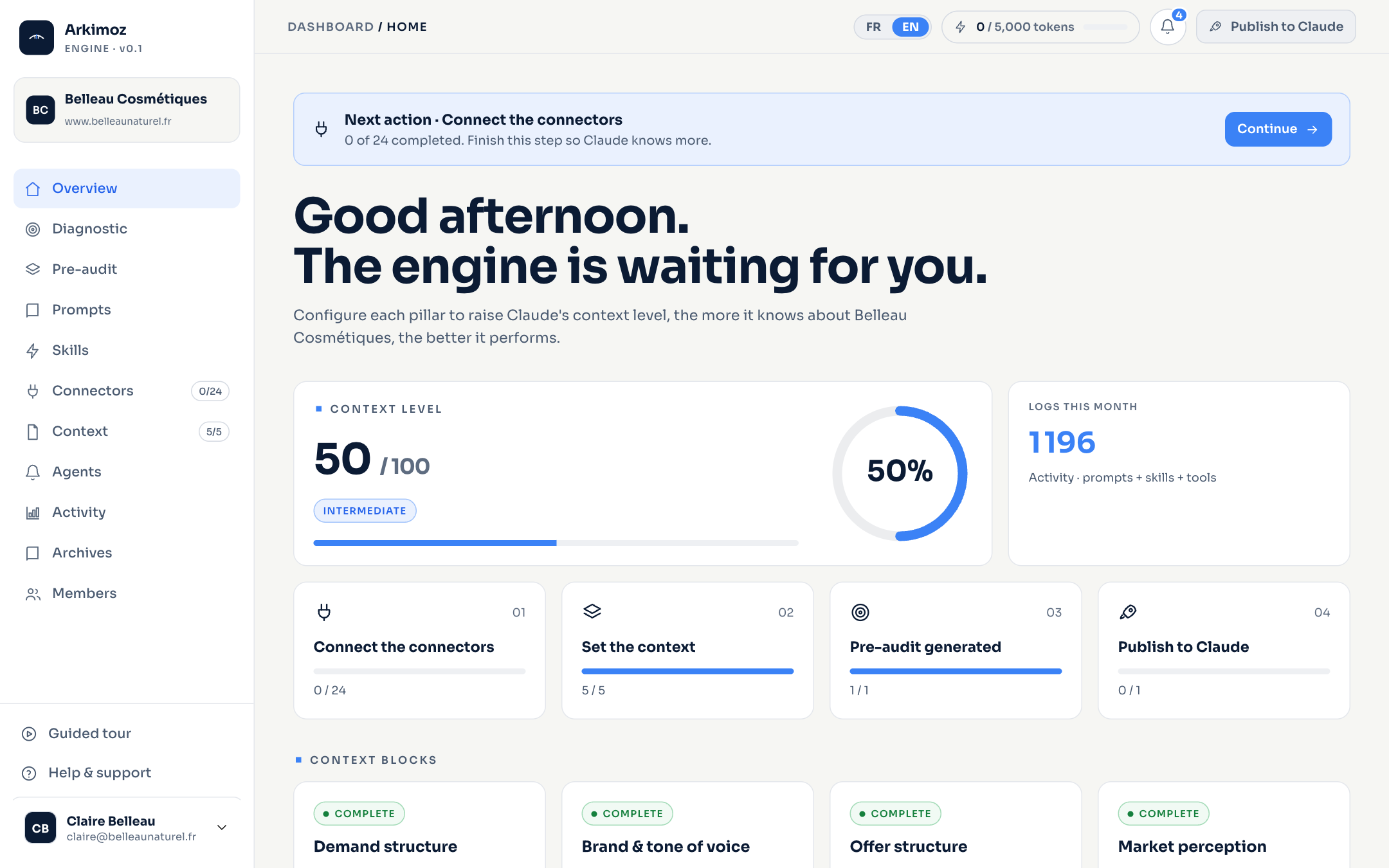This screenshot has width=1389, height=868.
Task: Click the Skills bolt icon in sidebar
Action: click(33, 350)
